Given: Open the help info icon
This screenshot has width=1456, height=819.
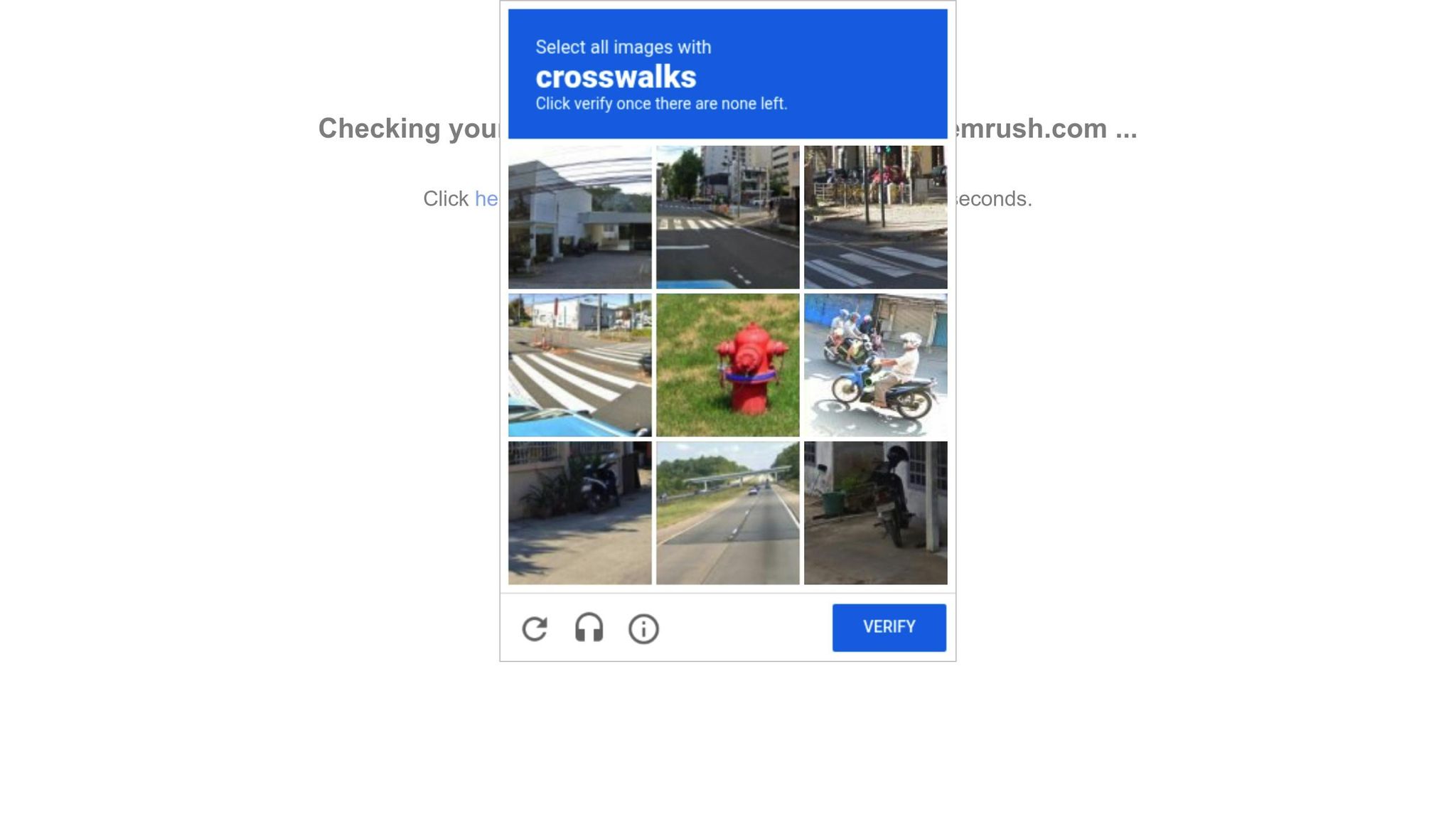Looking at the screenshot, I should tap(643, 629).
